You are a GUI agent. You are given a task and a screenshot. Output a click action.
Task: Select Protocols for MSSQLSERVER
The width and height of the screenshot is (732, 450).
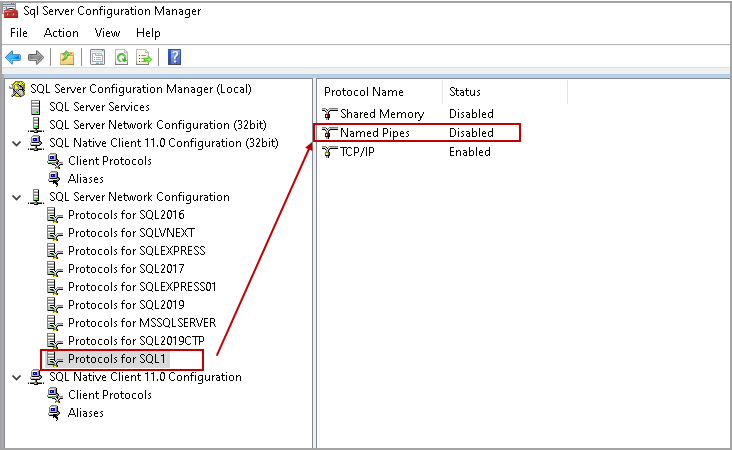pos(141,323)
